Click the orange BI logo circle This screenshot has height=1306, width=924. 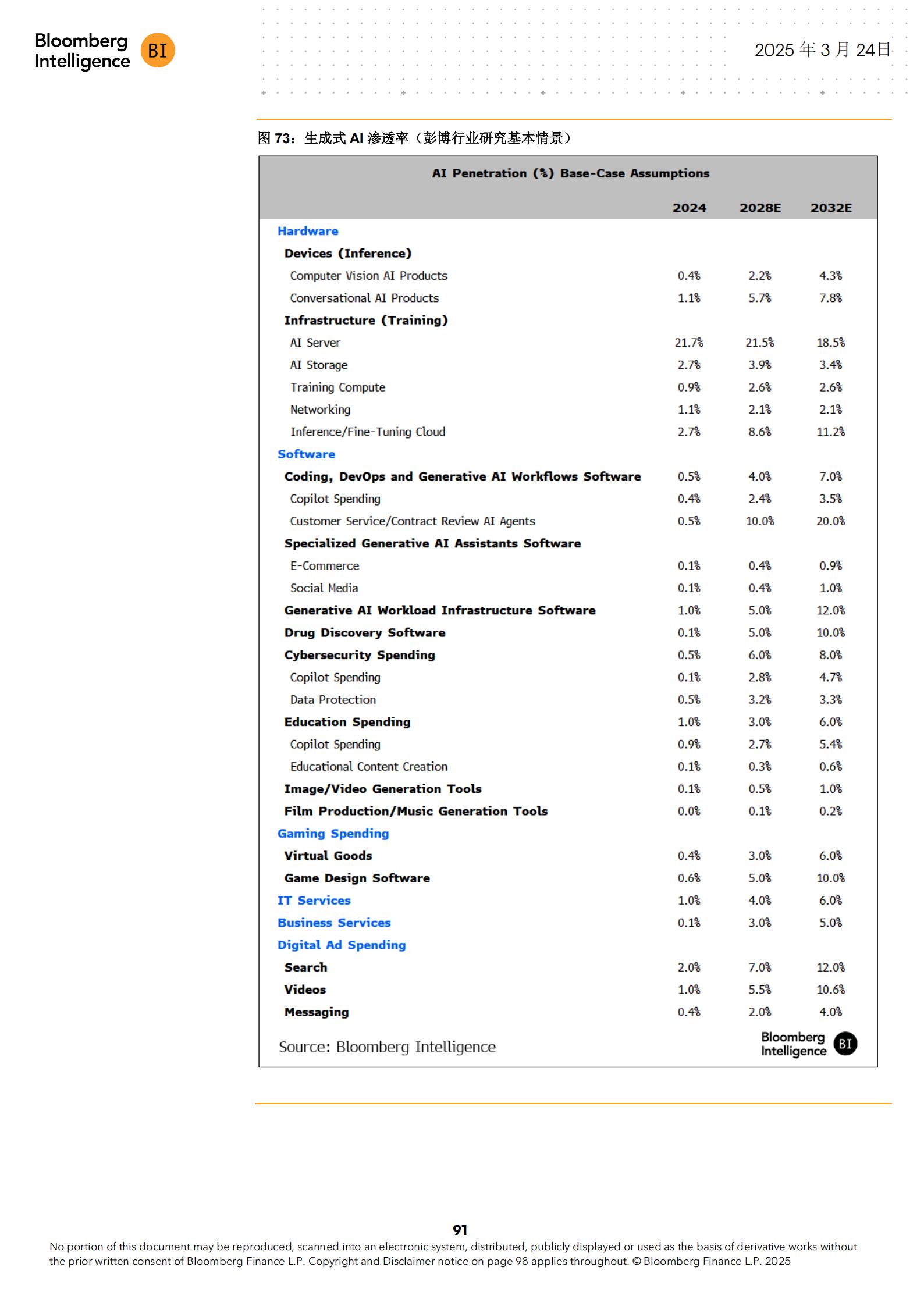pyautogui.click(x=158, y=51)
